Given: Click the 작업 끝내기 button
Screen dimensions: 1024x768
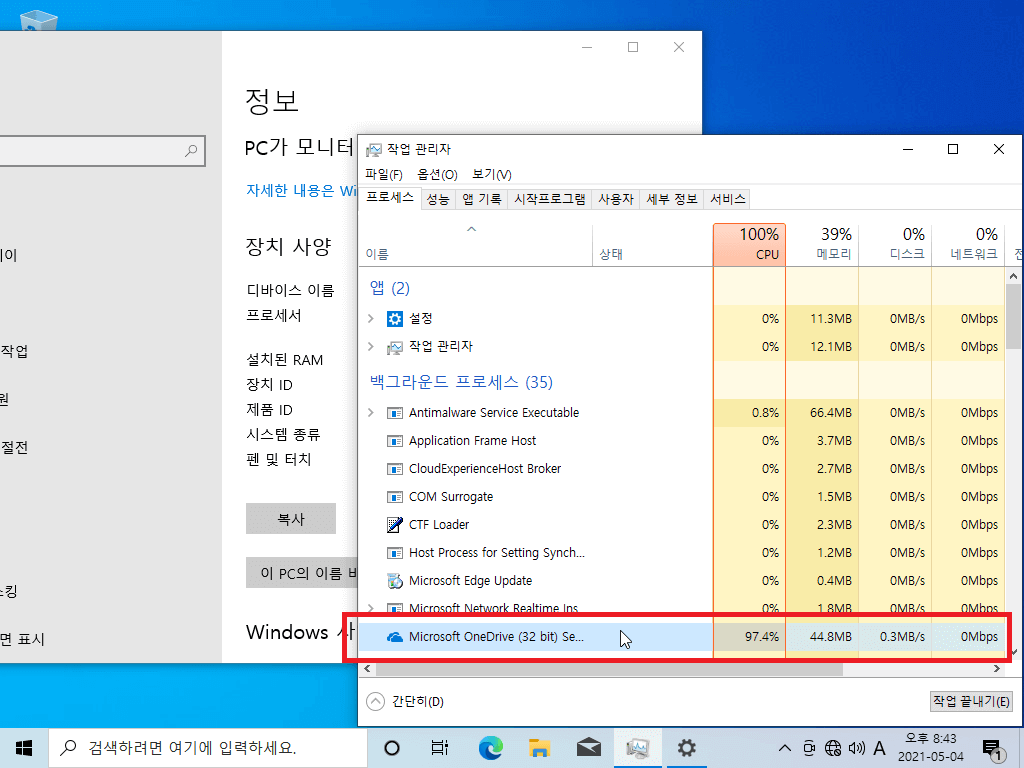Looking at the screenshot, I should click(971, 701).
